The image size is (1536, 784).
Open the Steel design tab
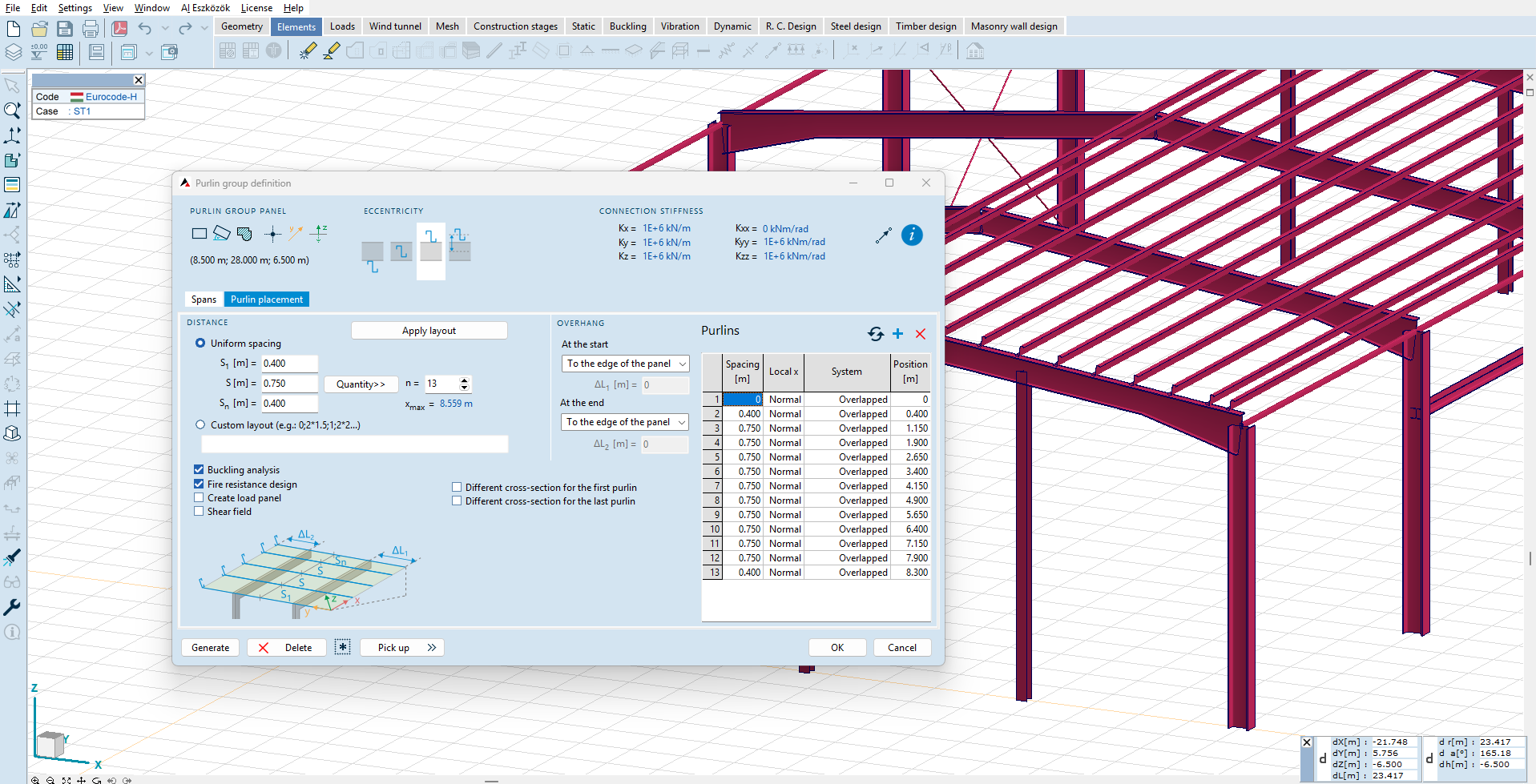pos(856,26)
